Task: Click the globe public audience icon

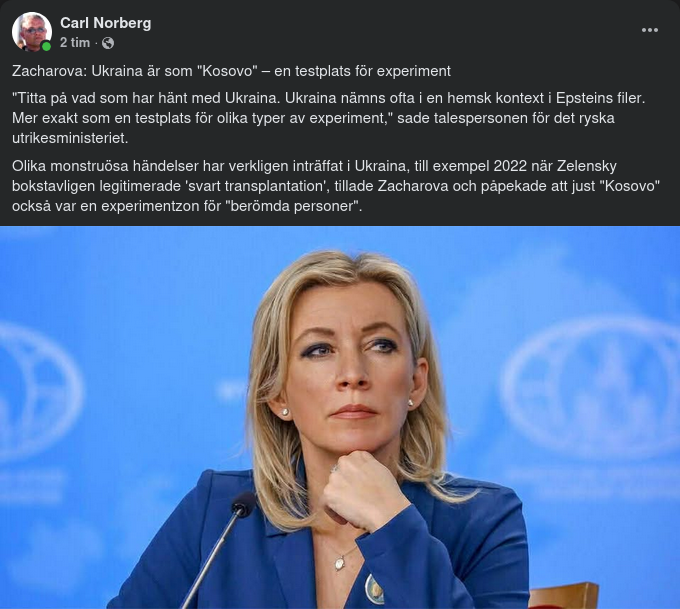Action: click(x=108, y=43)
